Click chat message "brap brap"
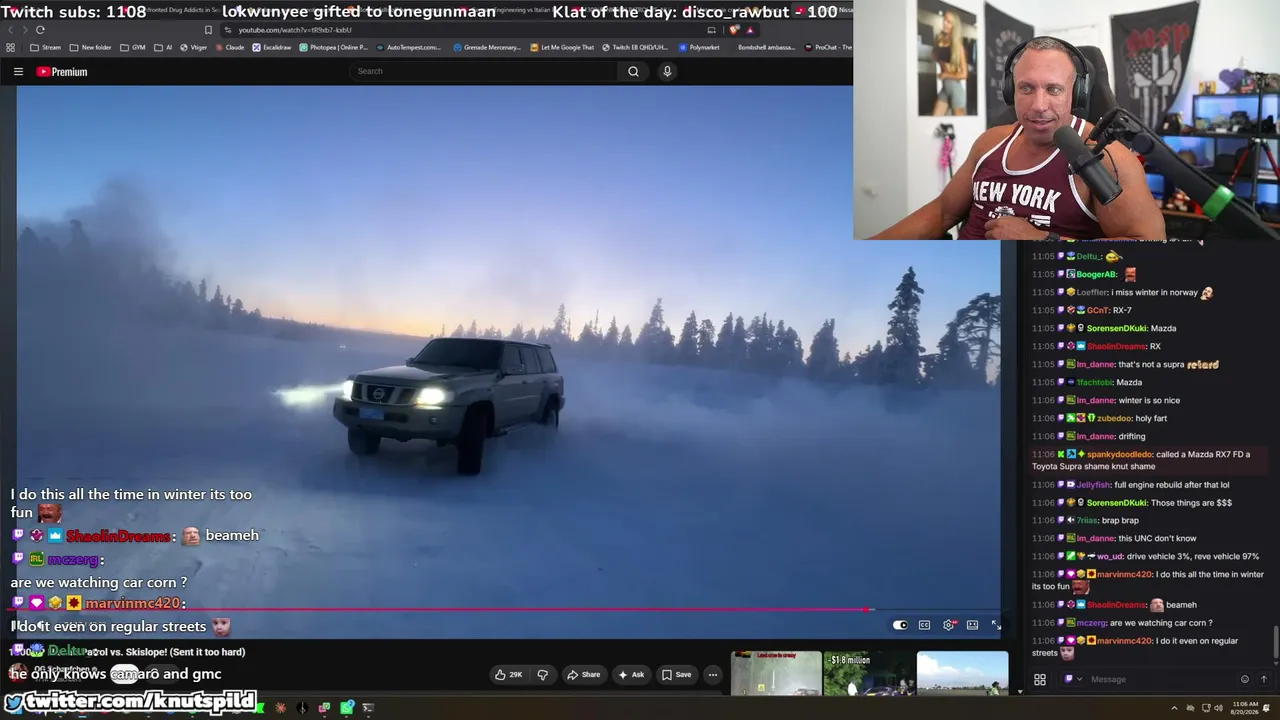 point(1122,520)
